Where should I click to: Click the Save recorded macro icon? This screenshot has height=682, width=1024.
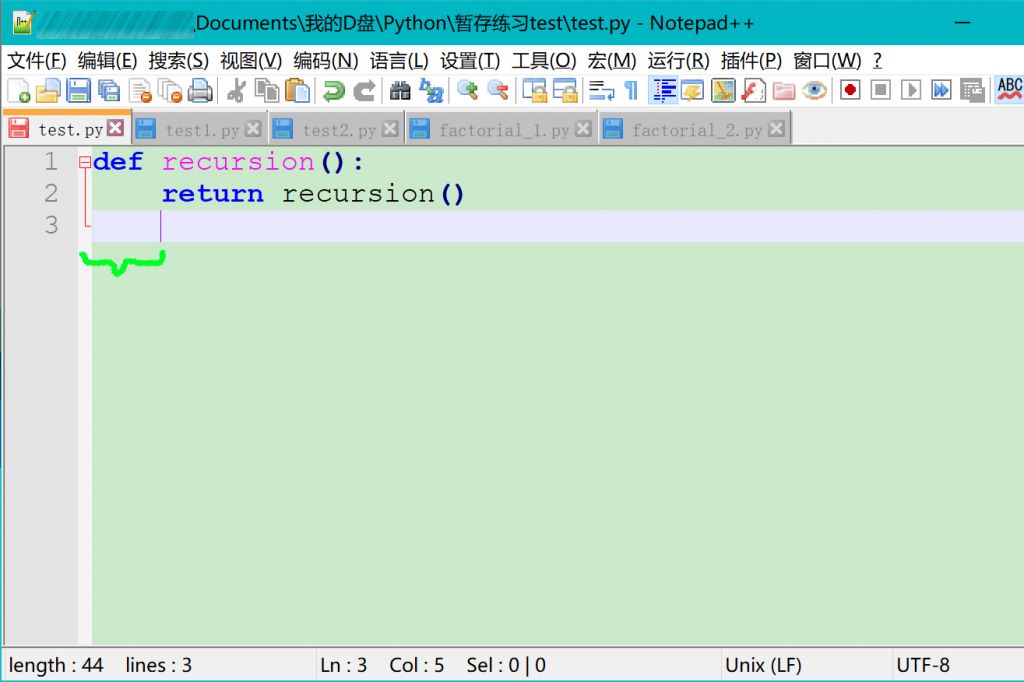(972, 90)
